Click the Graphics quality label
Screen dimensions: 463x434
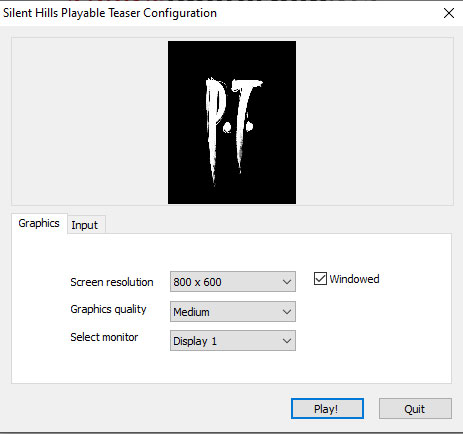(108, 309)
